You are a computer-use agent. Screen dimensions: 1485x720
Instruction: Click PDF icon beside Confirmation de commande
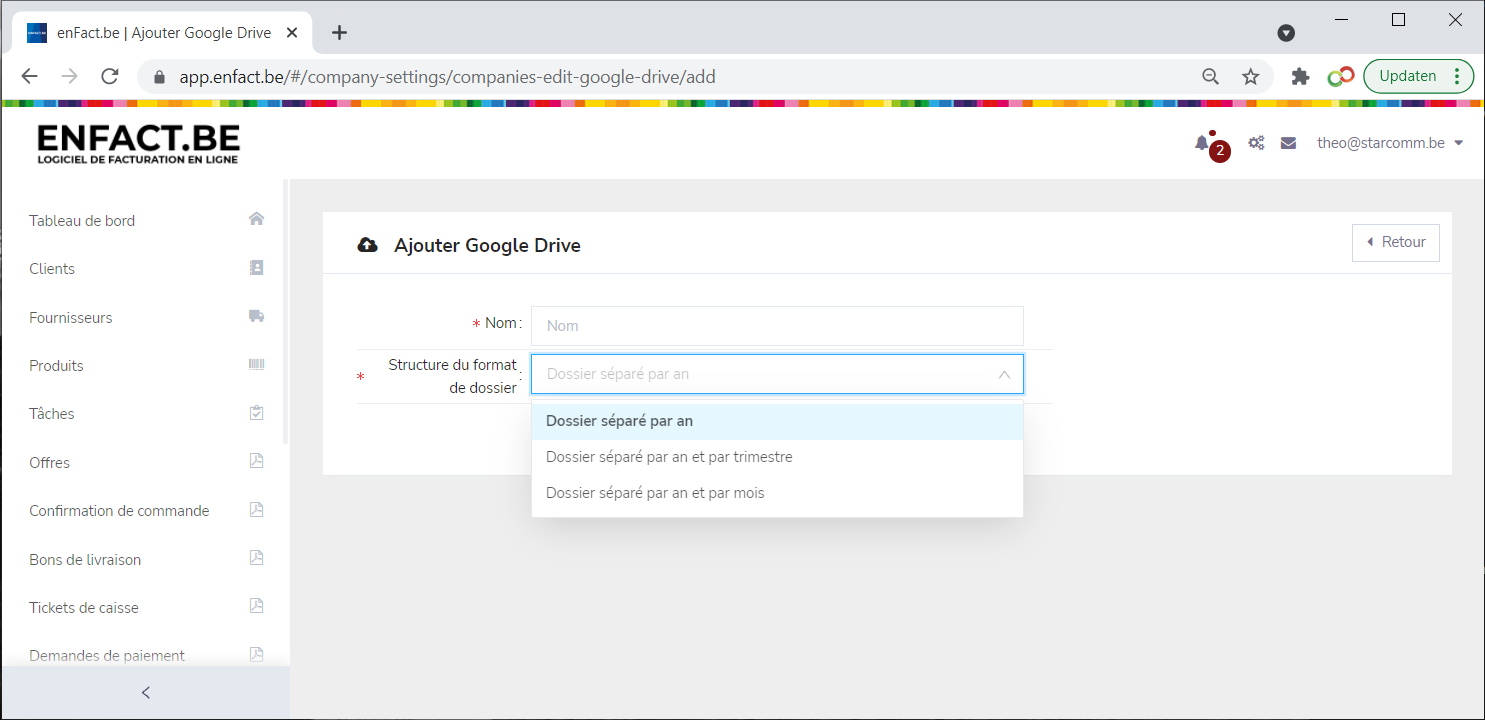click(x=256, y=509)
